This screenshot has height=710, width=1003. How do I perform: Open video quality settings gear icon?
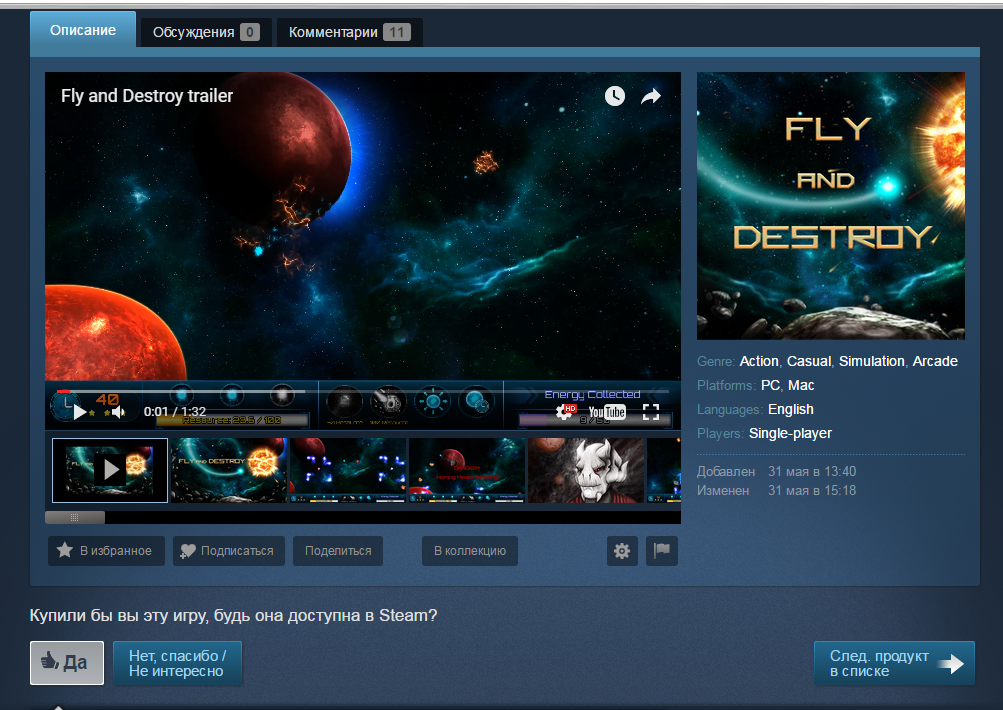tap(564, 412)
